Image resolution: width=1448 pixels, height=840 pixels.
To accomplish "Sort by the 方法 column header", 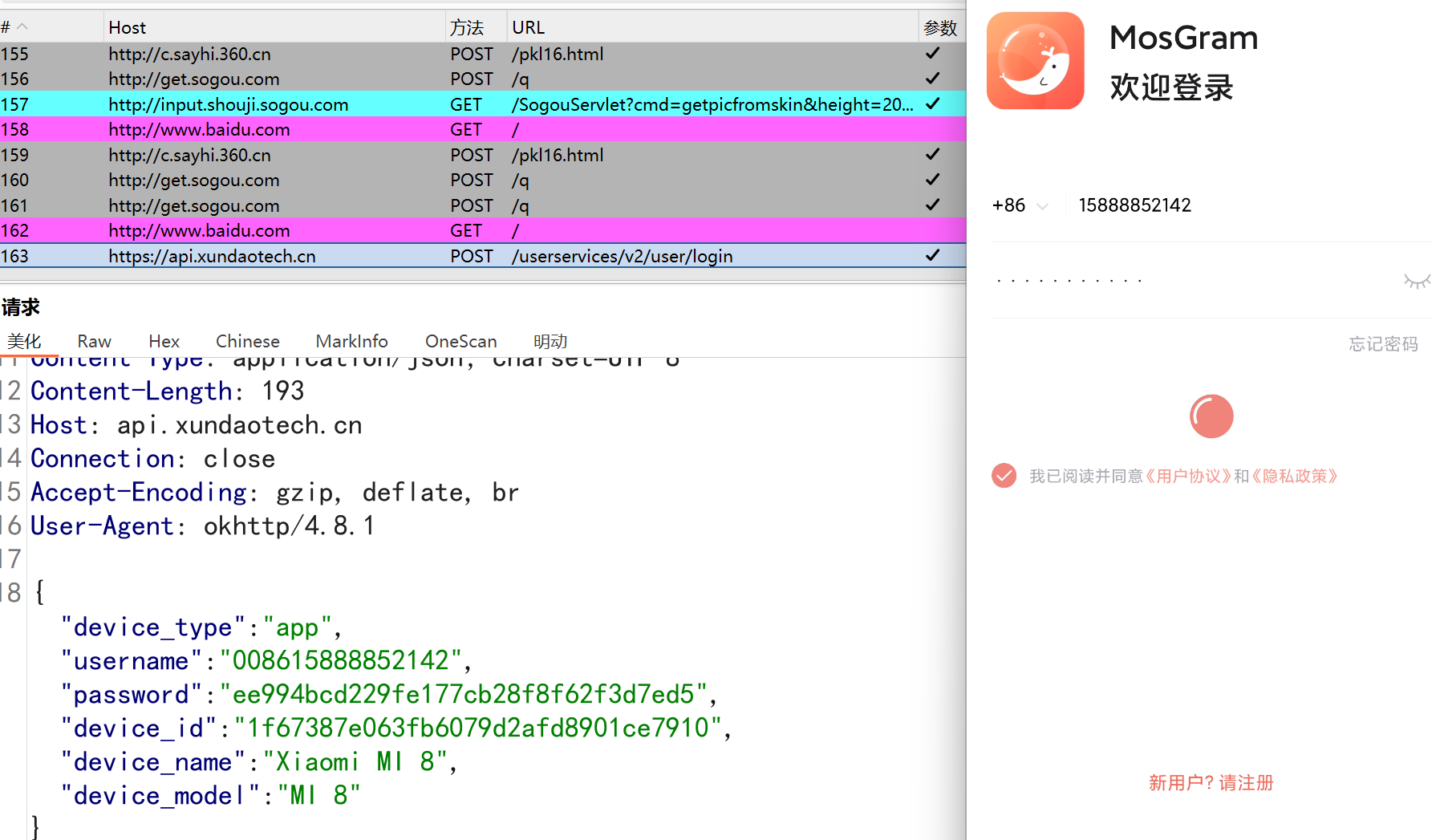I will pyautogui.click(x=467, y=27).
